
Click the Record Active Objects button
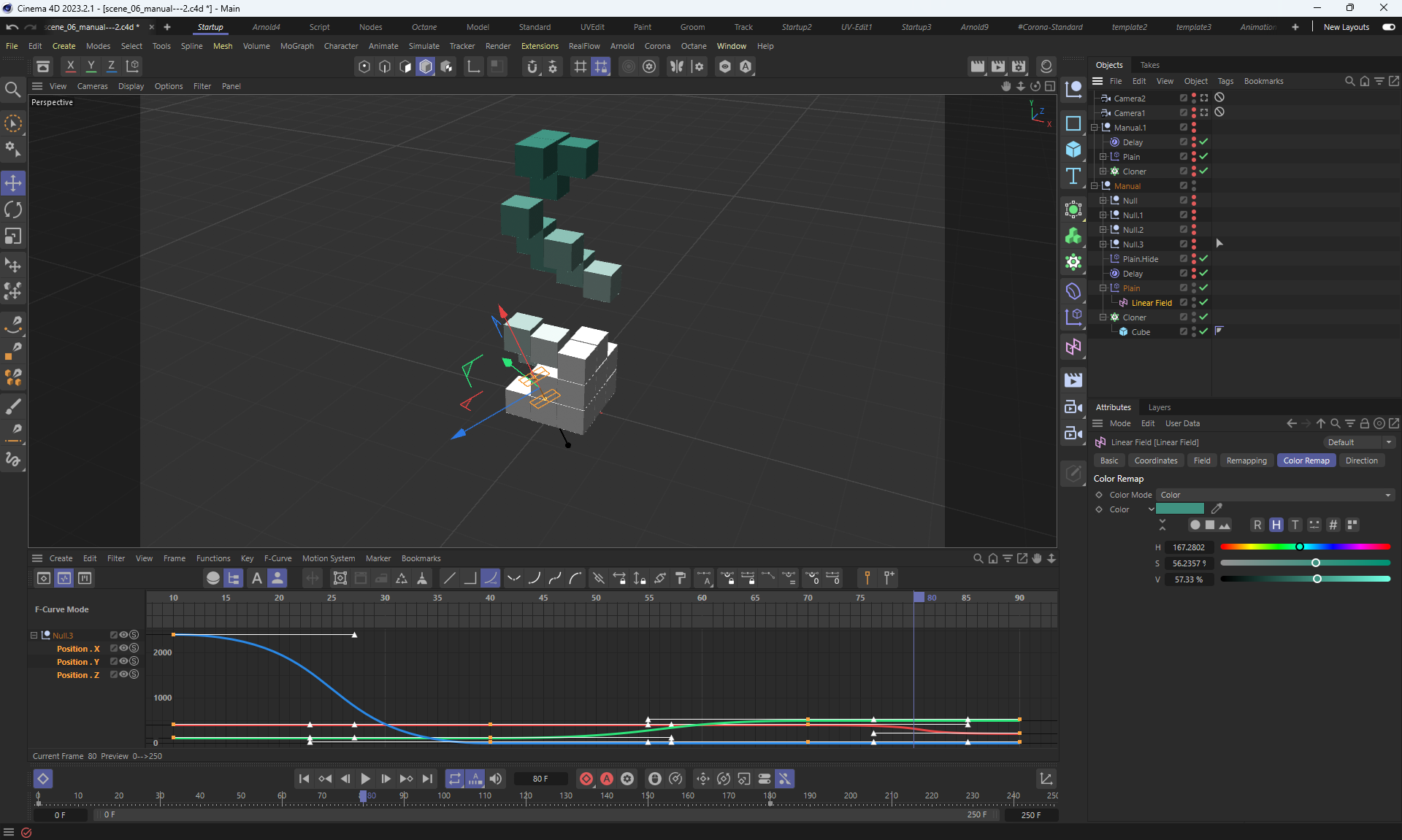pos(586,779)
